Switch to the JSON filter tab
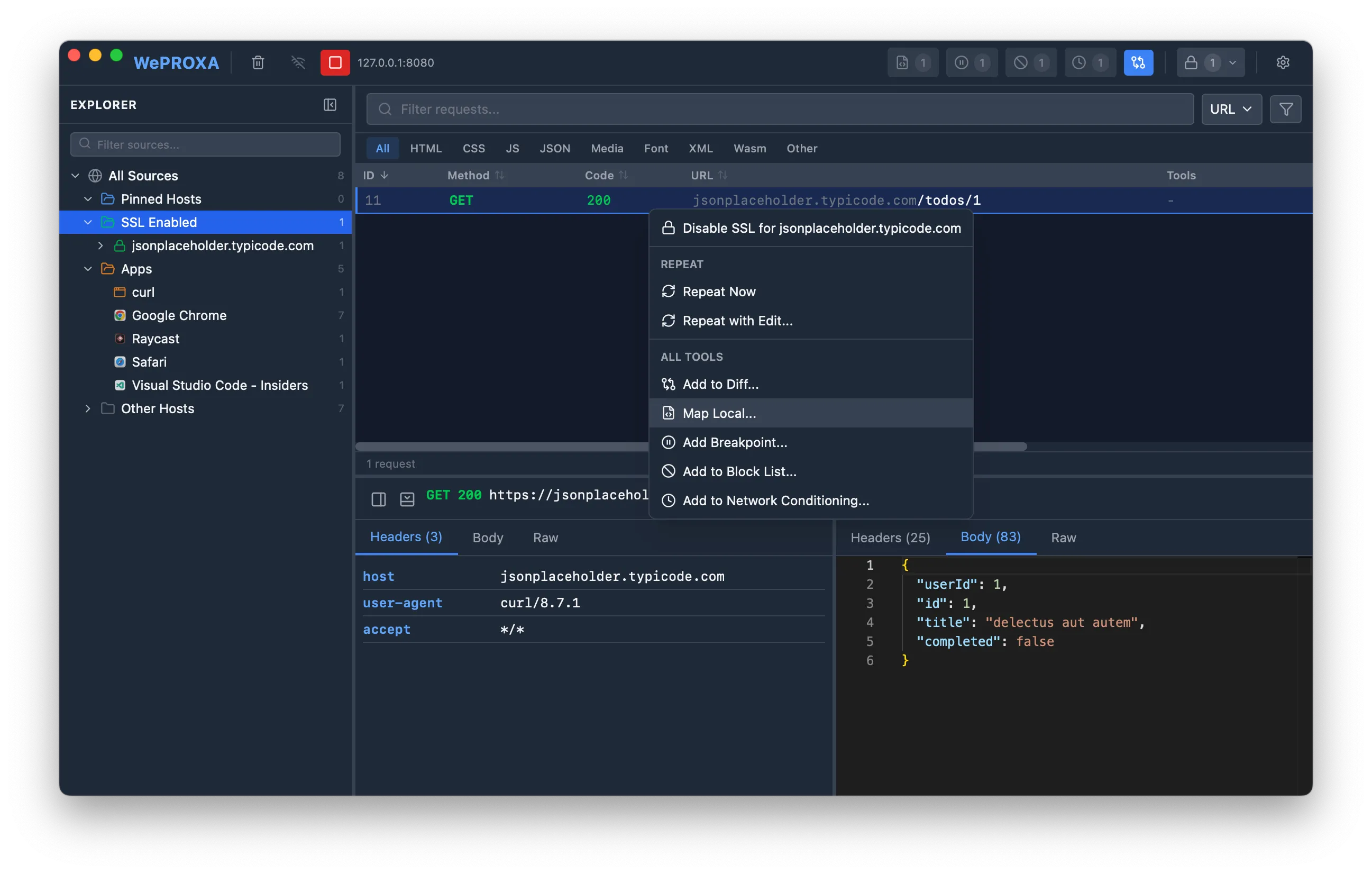The image size is (1372, 874). [x=554, y=149]
